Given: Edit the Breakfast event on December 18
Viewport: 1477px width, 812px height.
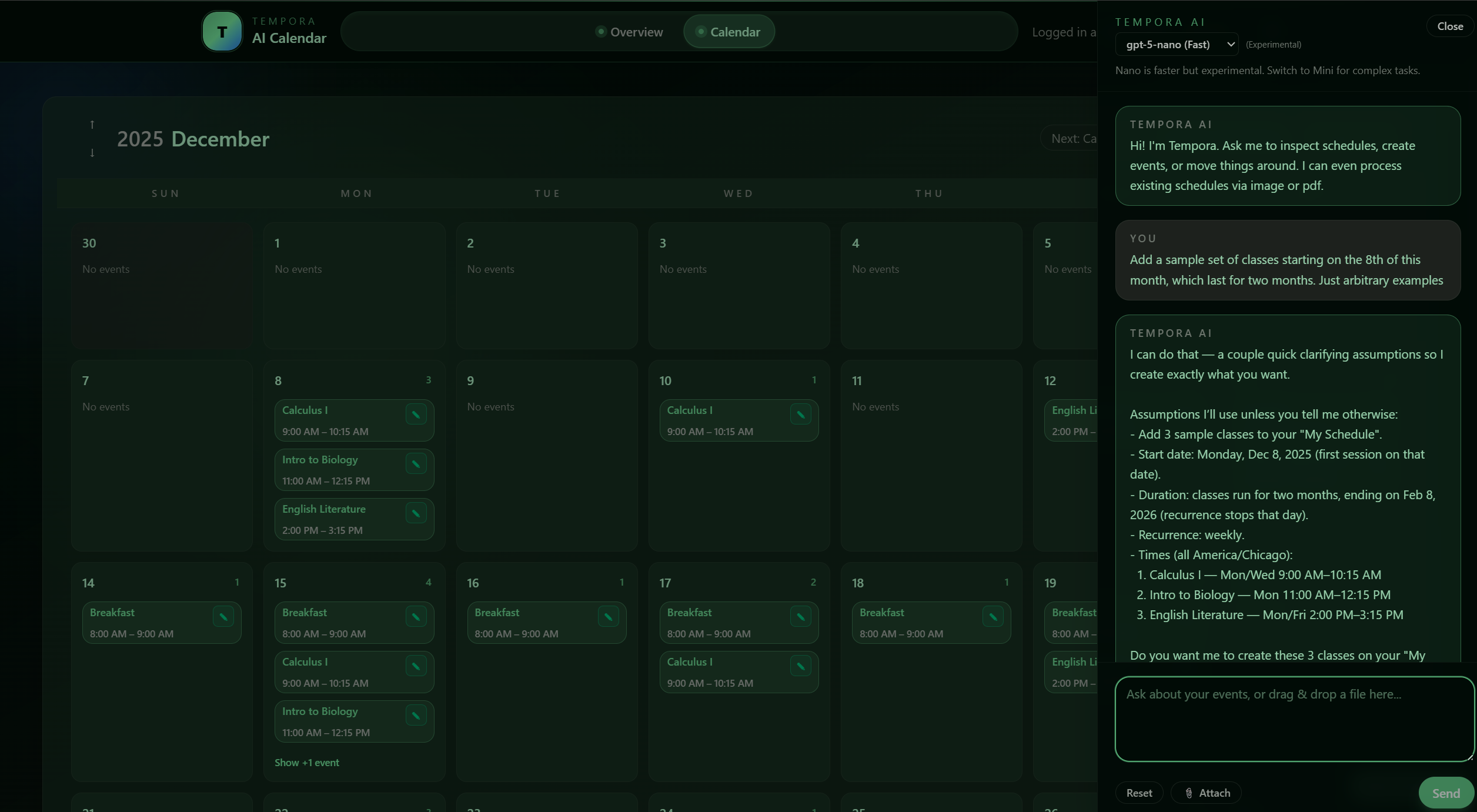Looking at the screenshot, I should tap(993, 617).
